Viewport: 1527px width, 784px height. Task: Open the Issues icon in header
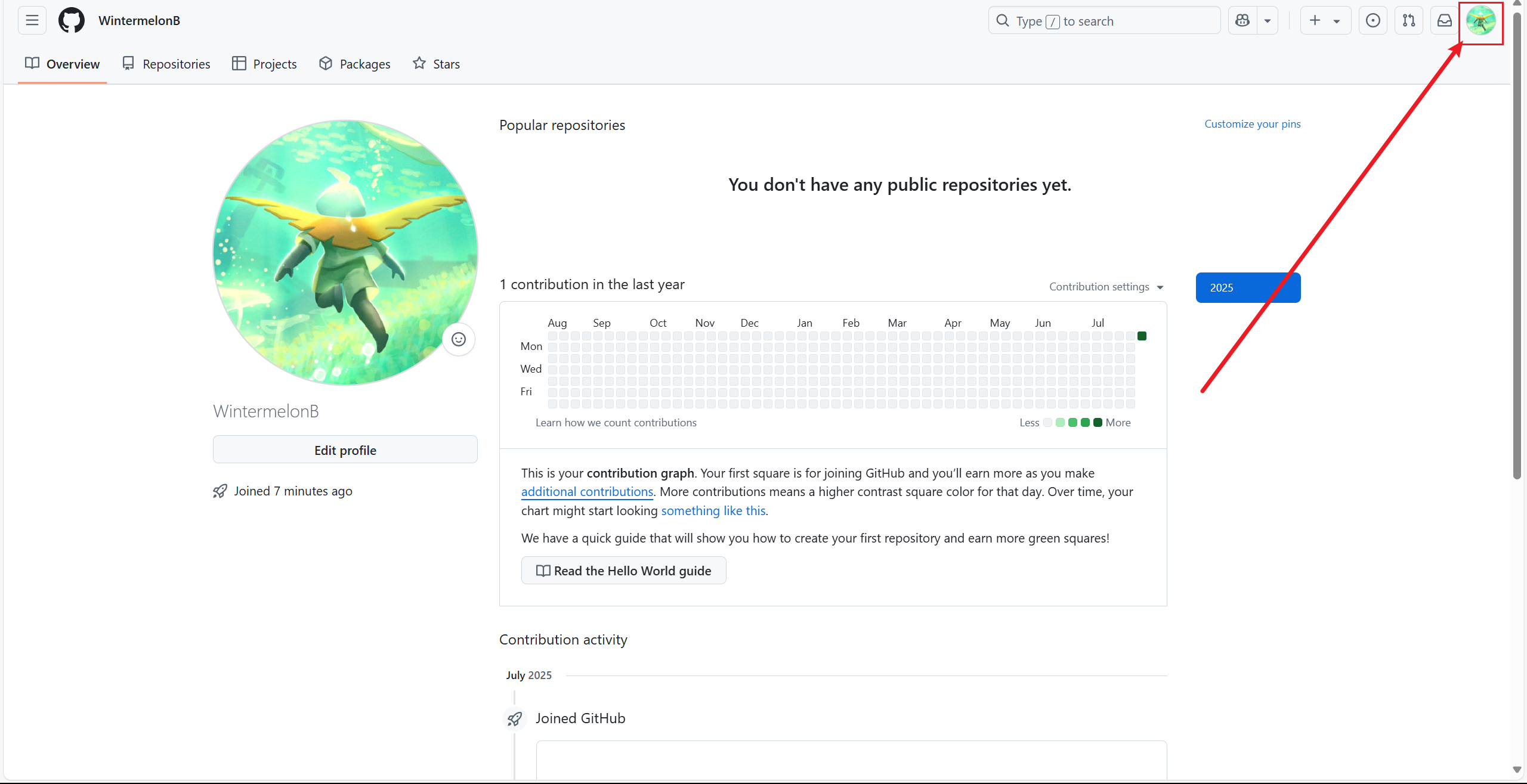tap(1373, 20)
